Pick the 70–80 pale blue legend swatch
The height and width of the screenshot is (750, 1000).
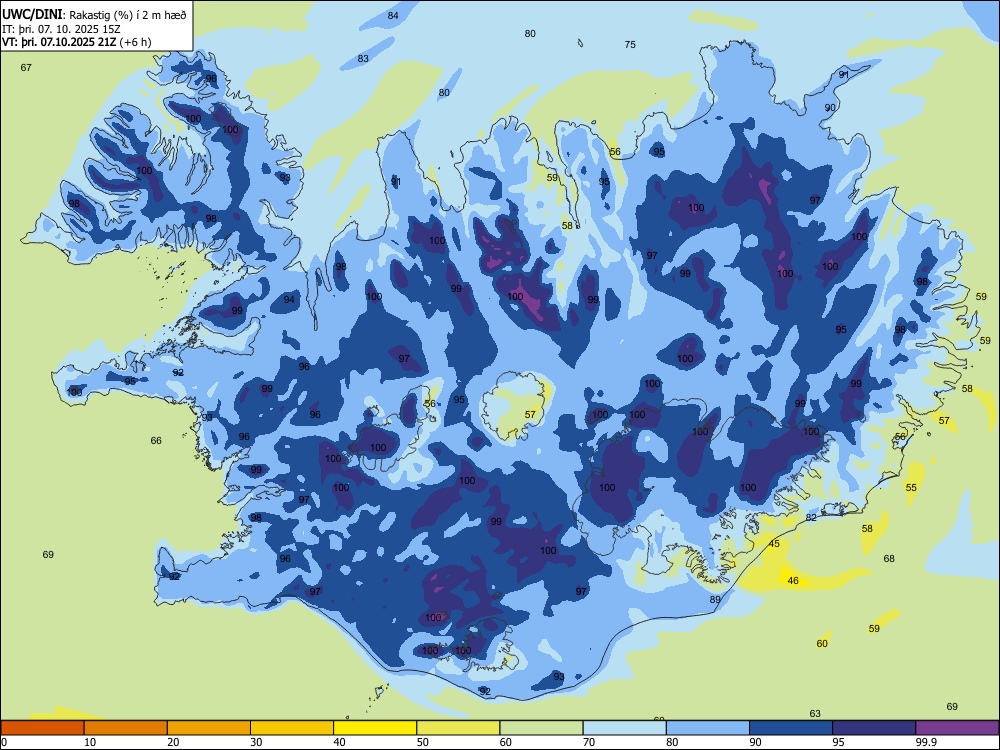[624, 728]
